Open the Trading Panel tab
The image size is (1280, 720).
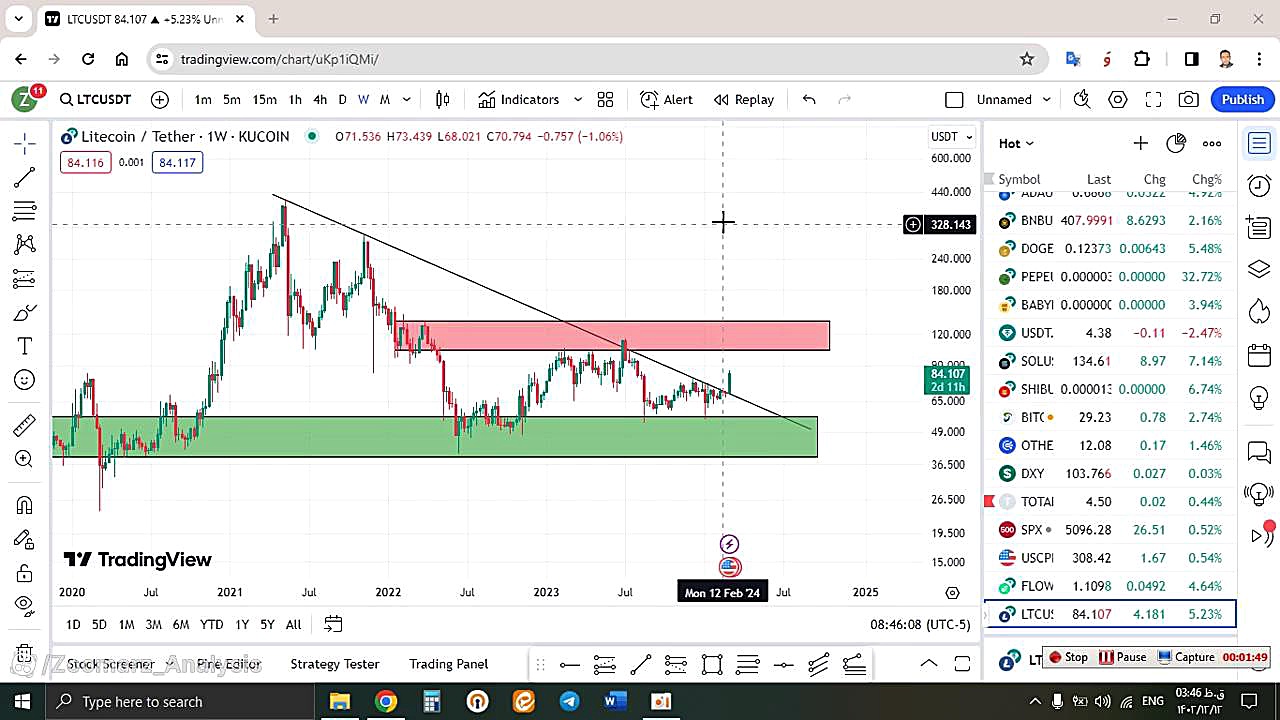448,664
